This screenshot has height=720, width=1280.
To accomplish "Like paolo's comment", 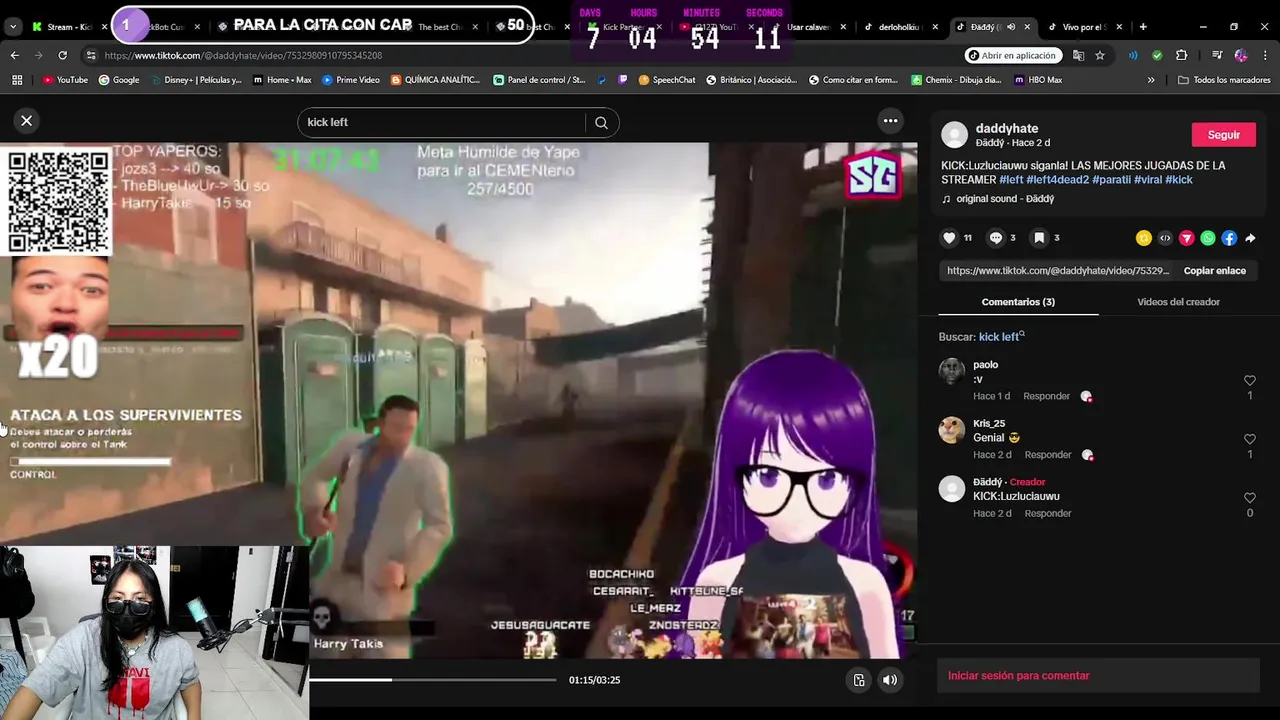I will [x=1249, y=381].
